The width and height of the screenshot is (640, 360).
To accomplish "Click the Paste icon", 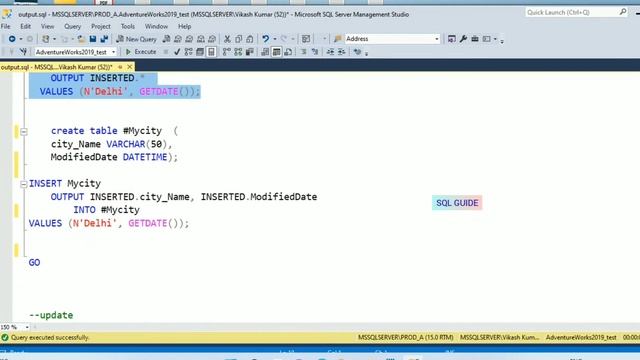I will point(250,39).
